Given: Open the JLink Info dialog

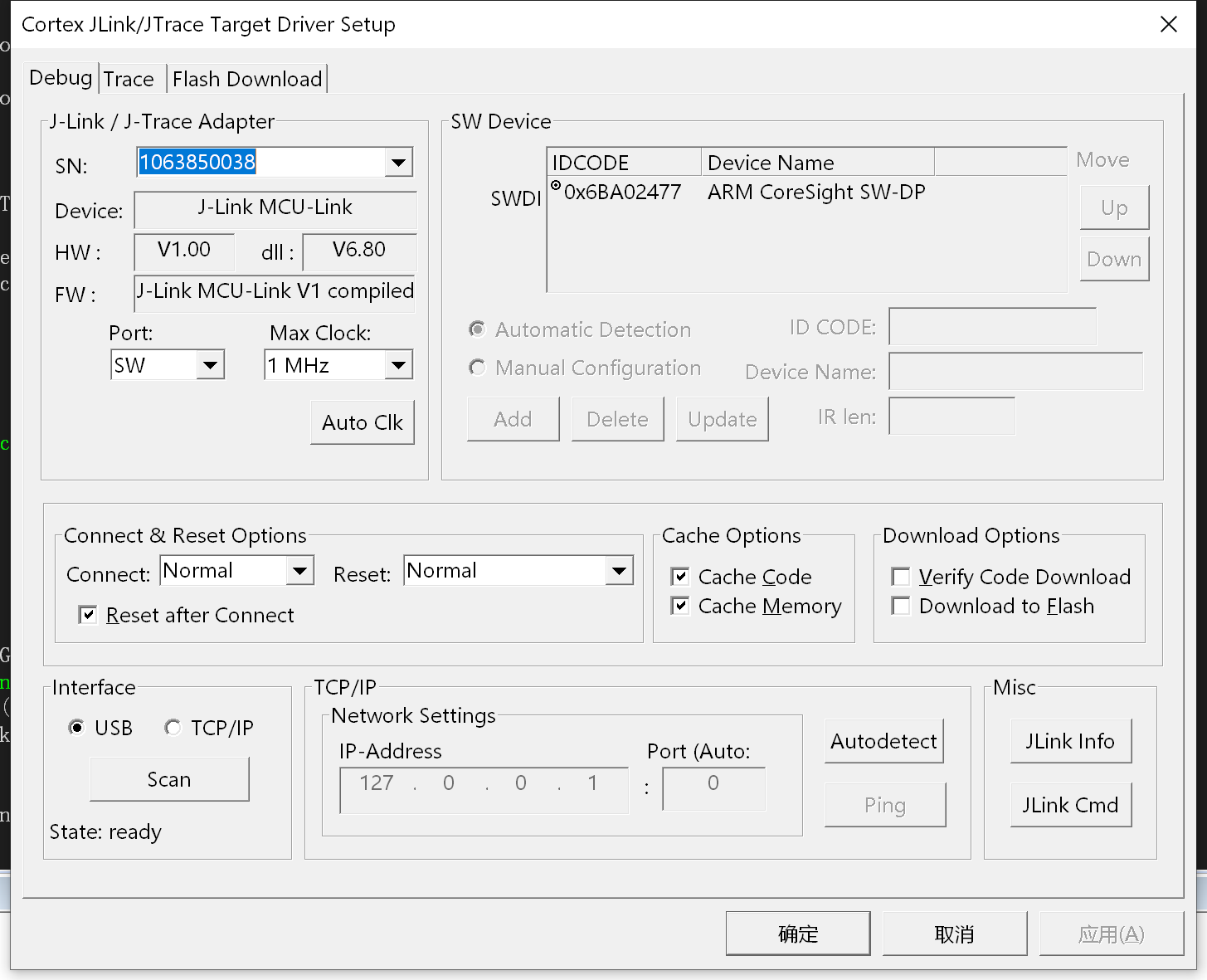Looking at the screenshot, I should click(1070, 741).
